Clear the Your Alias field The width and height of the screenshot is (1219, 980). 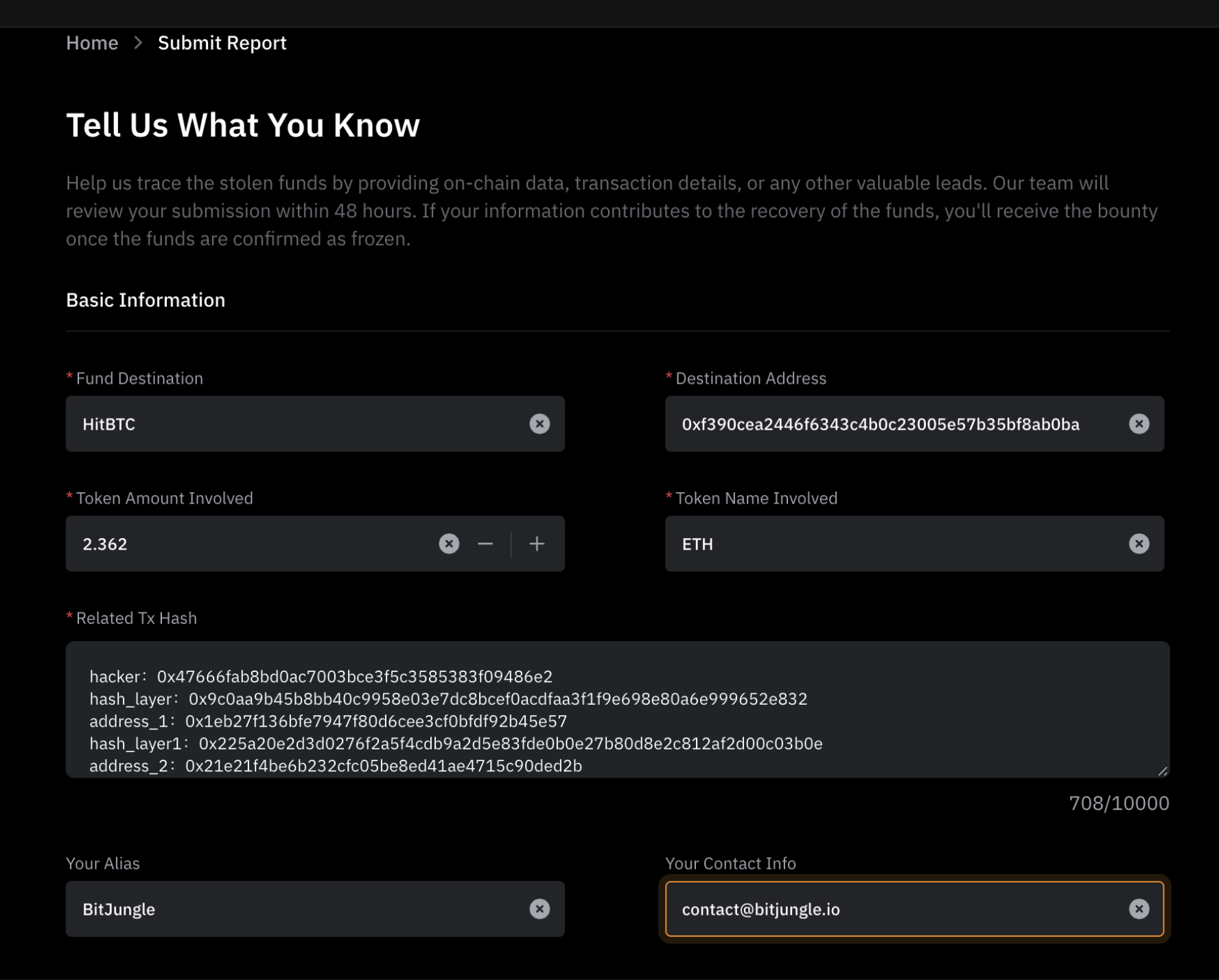click(x=539, y=909)
